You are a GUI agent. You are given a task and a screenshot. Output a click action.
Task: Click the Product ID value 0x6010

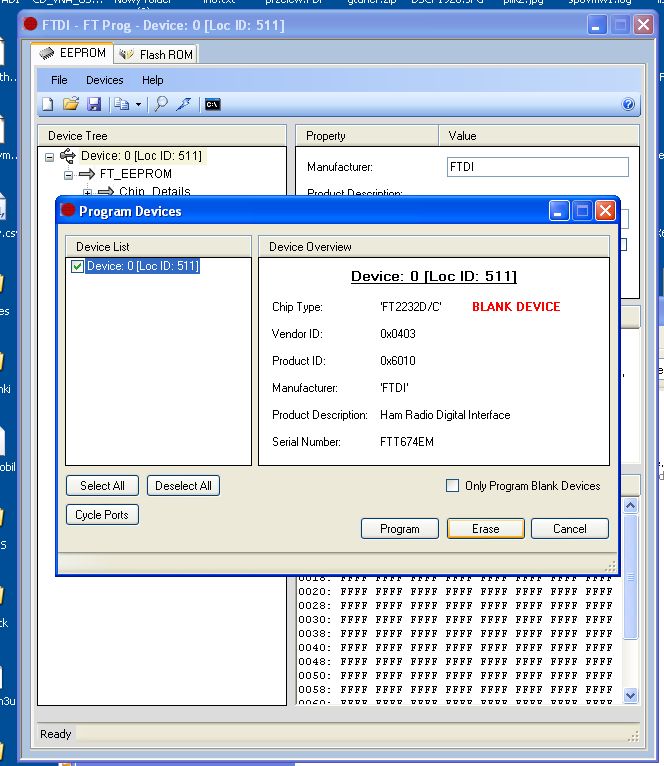(398, 361)
